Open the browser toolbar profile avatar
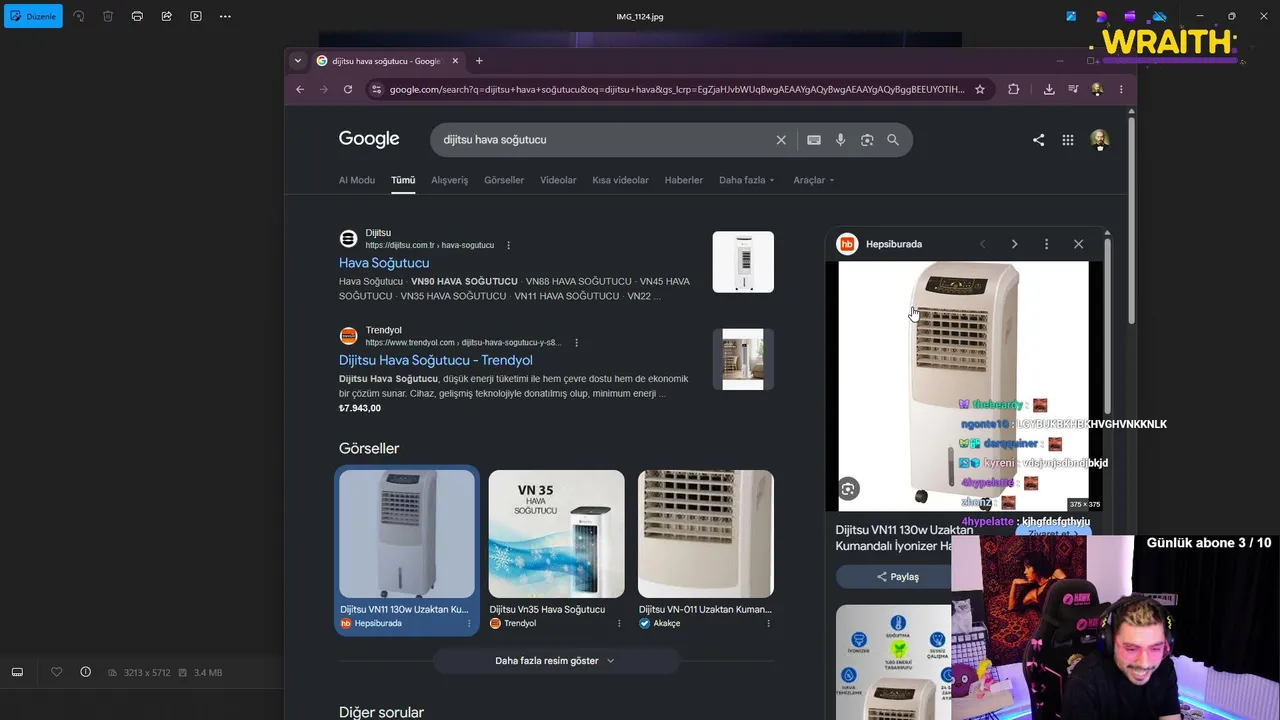1280x720 pixels. click(1097, 89)
